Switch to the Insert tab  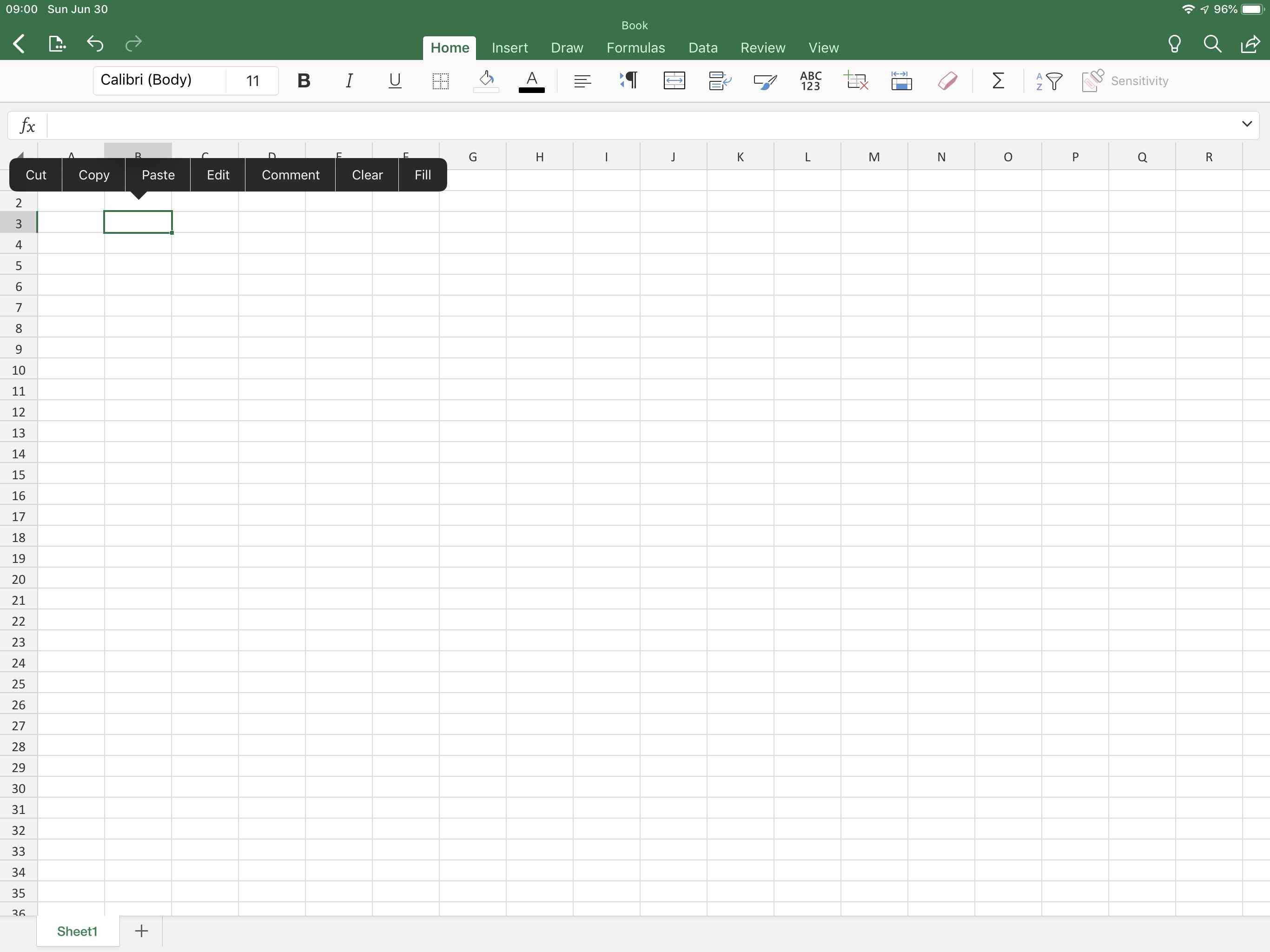510,48
